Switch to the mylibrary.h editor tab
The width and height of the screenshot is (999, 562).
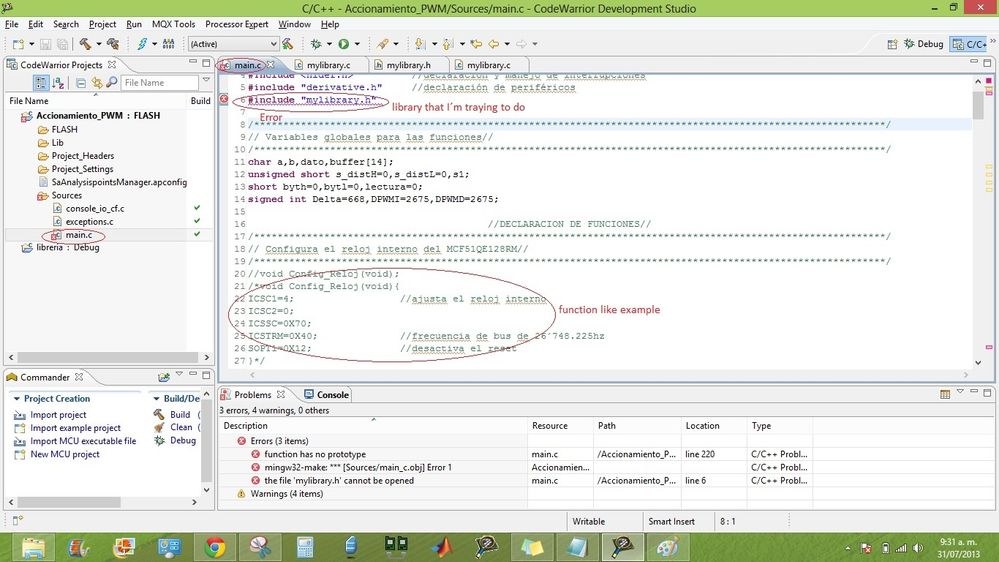408,65
